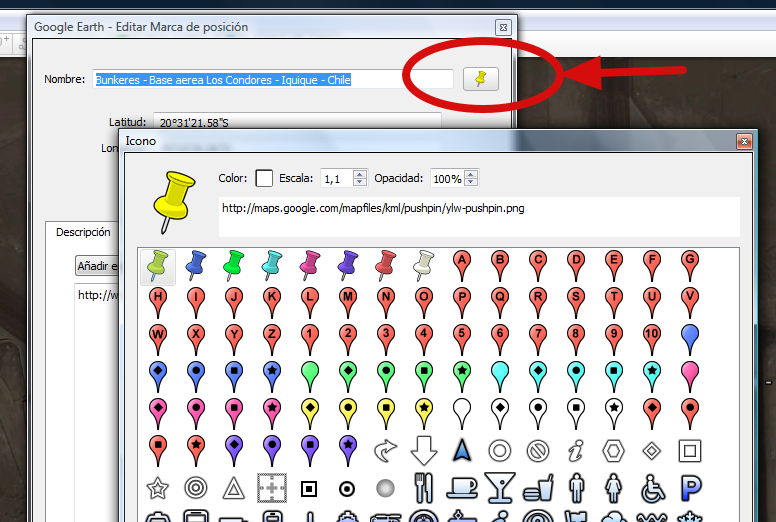
Task: Click the Escala value field
Action: 337,178
